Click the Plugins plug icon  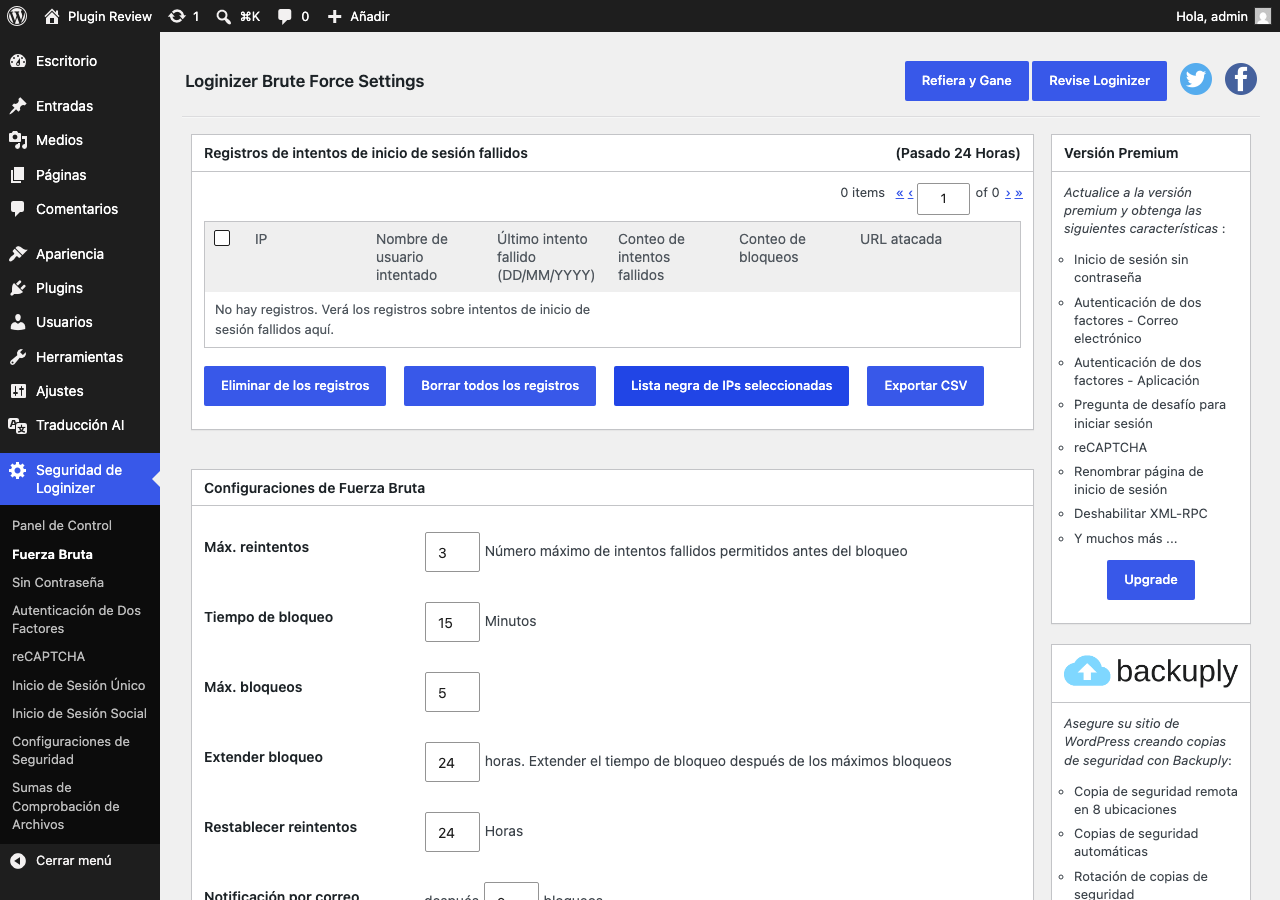pyautogui.click(x=18, y=288)
